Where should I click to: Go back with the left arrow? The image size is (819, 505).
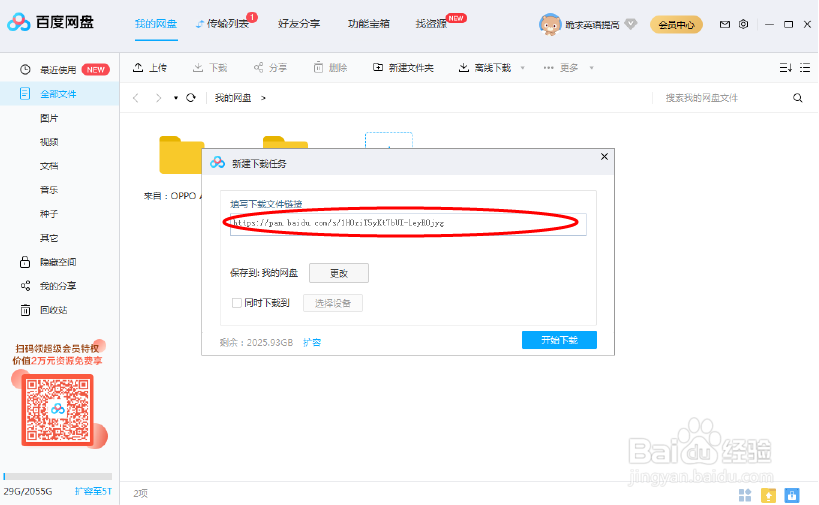[x=136, y=98]
